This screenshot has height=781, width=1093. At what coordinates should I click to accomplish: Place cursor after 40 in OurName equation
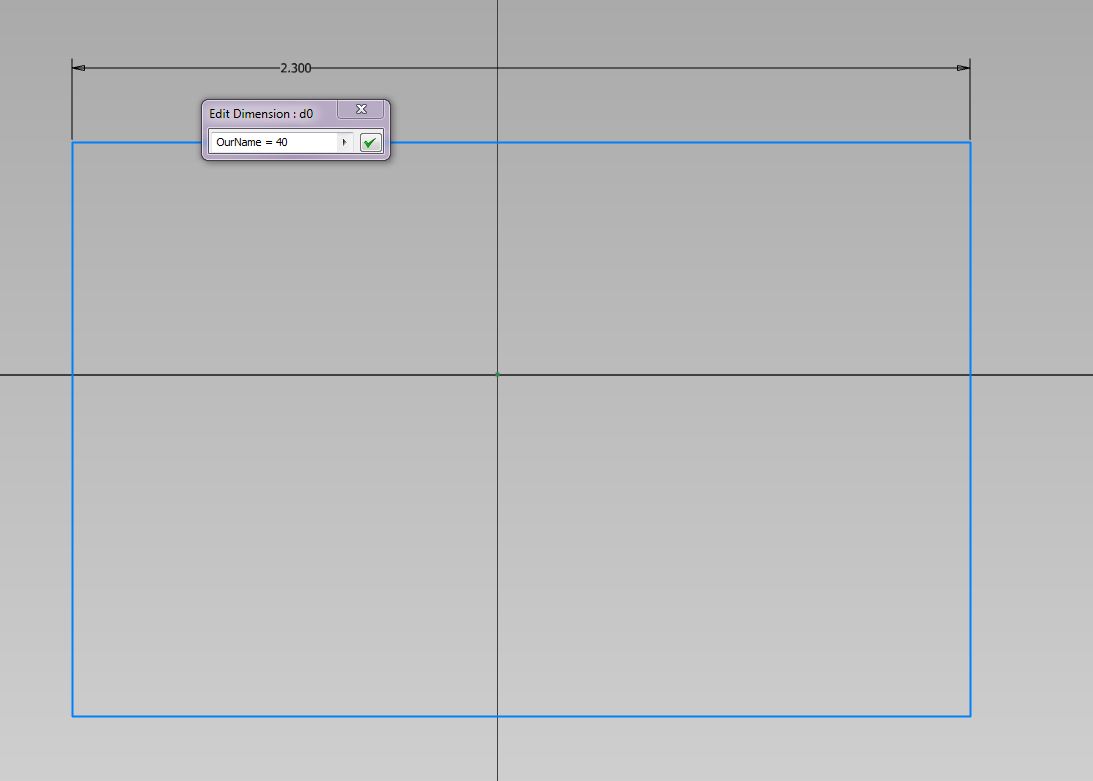coord(292,141)
